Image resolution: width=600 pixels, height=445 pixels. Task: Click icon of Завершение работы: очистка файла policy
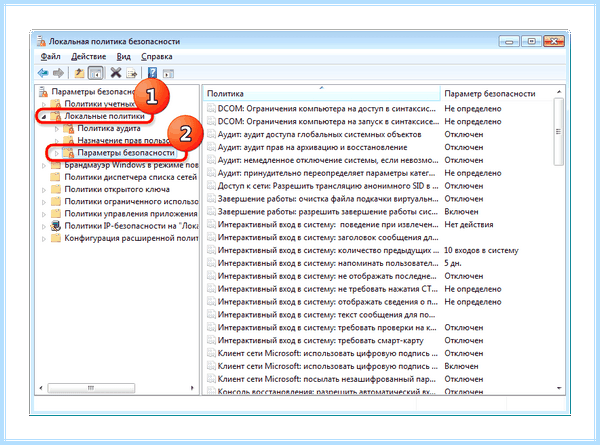[211, 199]
